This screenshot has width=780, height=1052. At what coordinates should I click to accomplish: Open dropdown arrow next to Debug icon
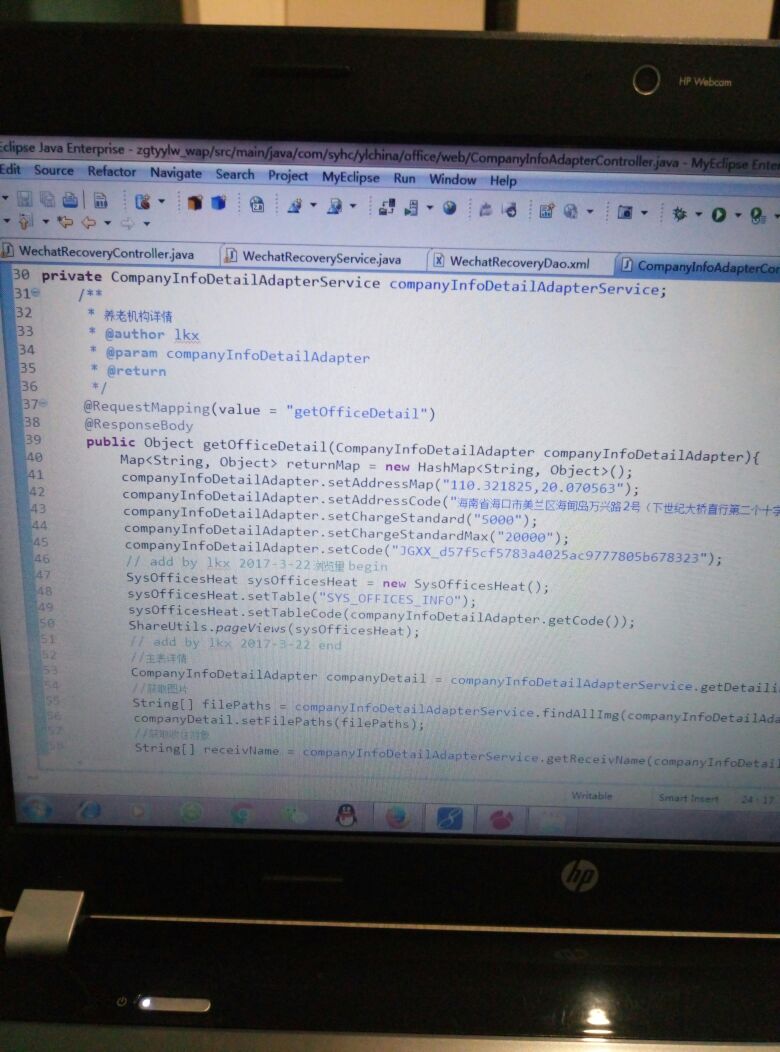click(697, 213)
